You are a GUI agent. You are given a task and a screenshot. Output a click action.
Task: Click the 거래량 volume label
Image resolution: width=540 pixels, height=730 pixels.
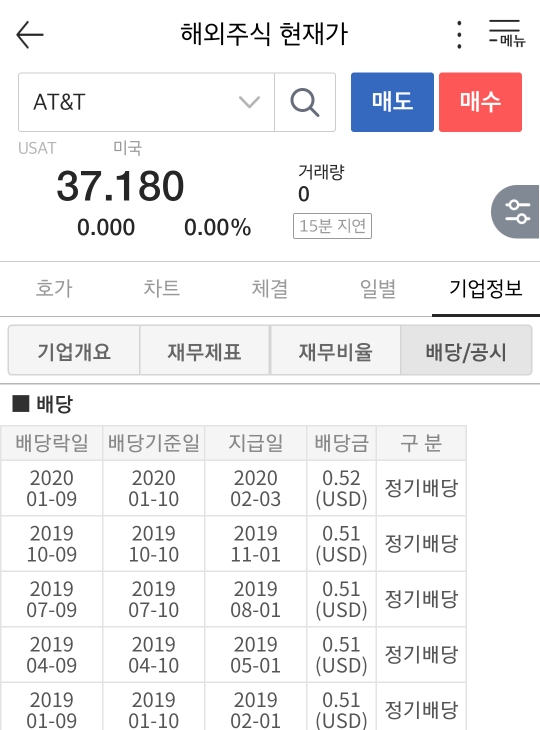[x=321, y=172]
